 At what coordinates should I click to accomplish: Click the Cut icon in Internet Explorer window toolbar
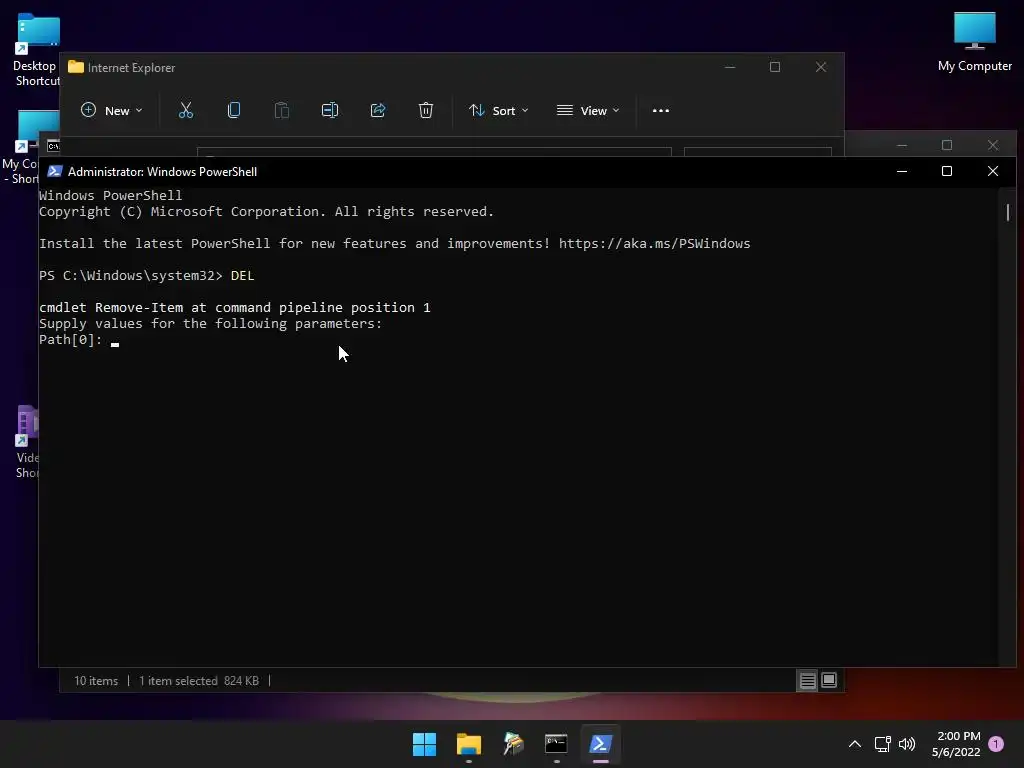pos(186,110)
